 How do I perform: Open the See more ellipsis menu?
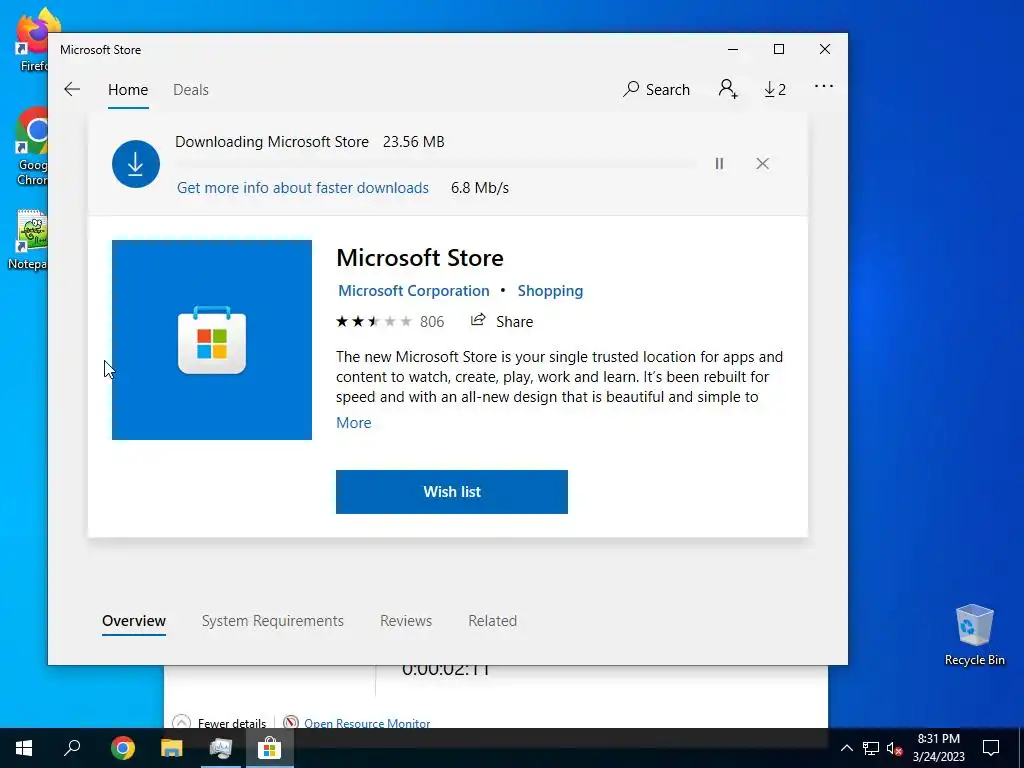(824, 86)
